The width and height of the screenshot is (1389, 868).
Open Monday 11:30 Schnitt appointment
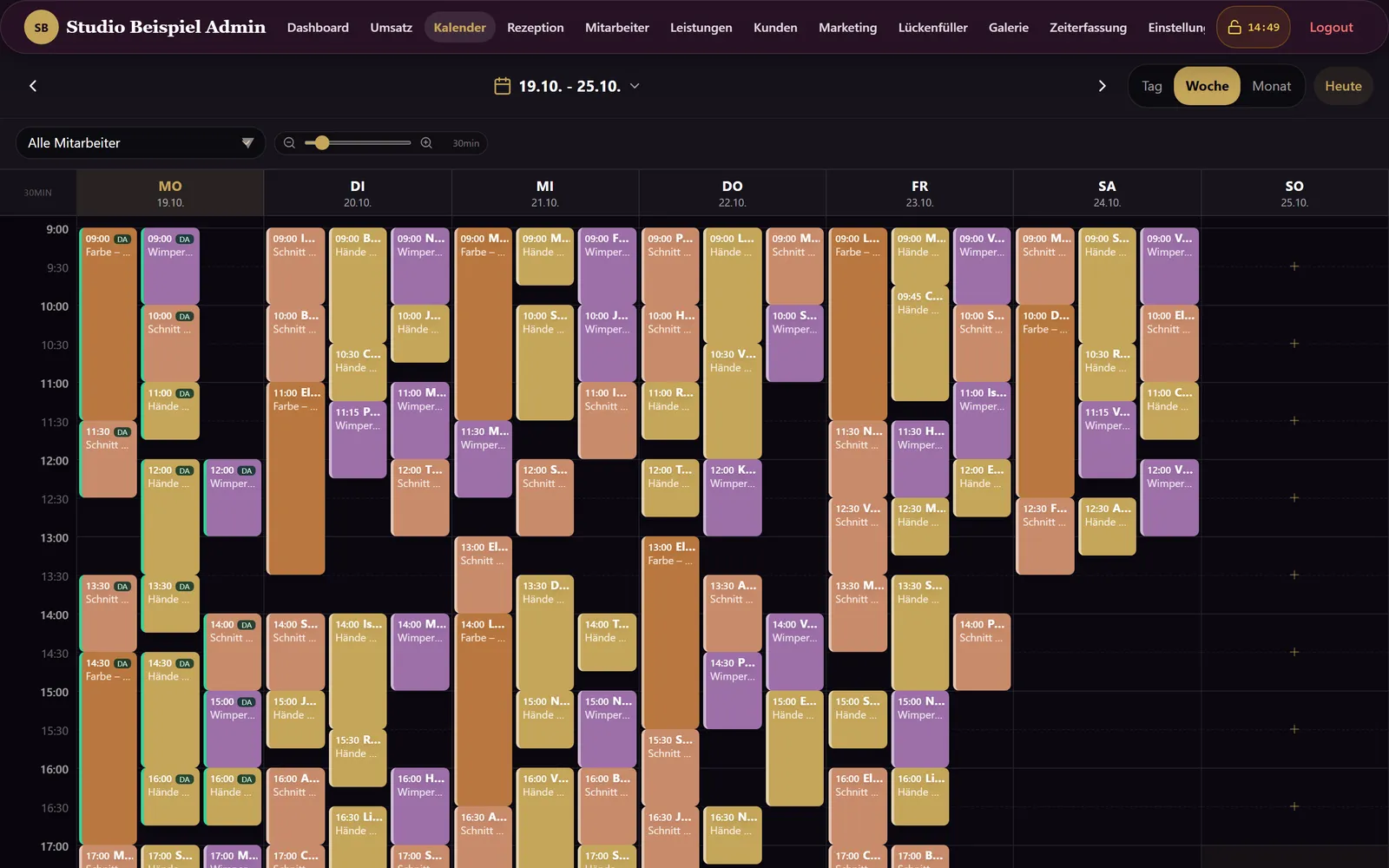pos(109,459)
